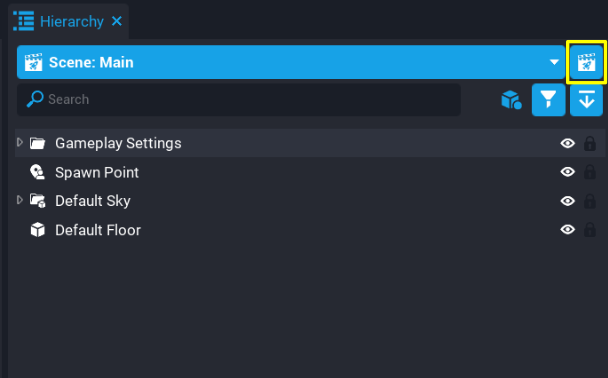Open the scene manager clapperboard button

click(586, 62)
